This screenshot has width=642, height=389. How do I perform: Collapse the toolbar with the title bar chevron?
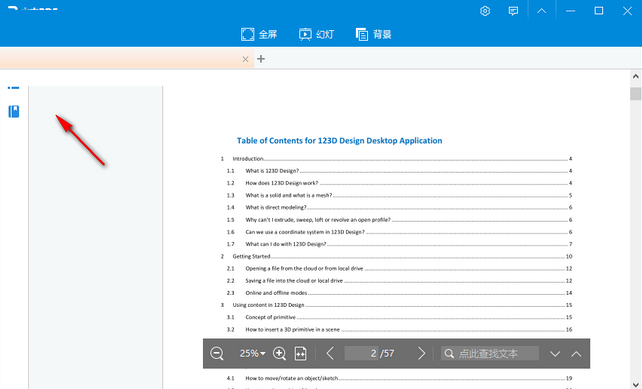(x=541, y=11)
